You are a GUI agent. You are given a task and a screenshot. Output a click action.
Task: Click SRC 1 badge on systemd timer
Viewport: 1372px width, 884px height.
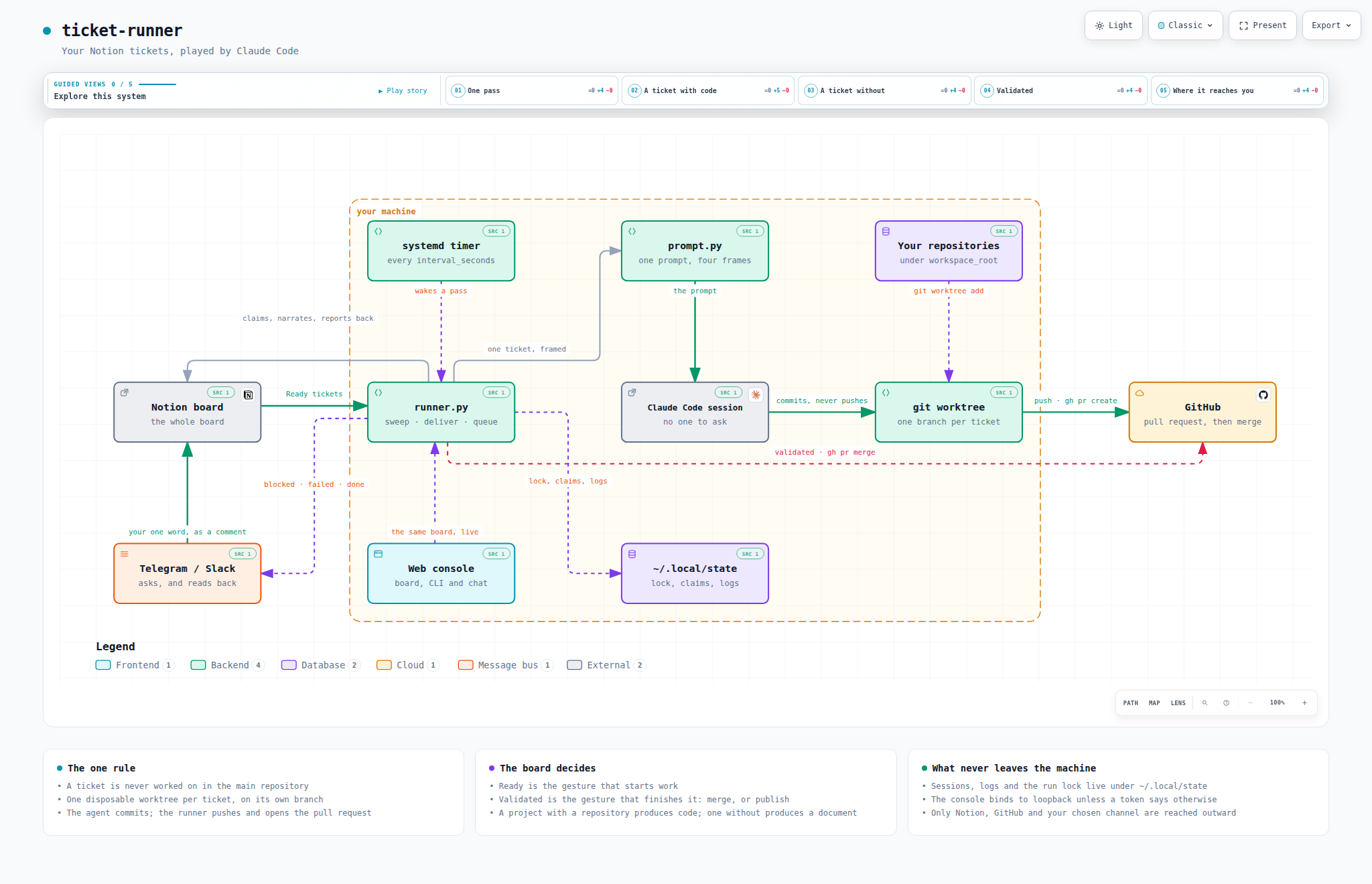click(496, 231)
